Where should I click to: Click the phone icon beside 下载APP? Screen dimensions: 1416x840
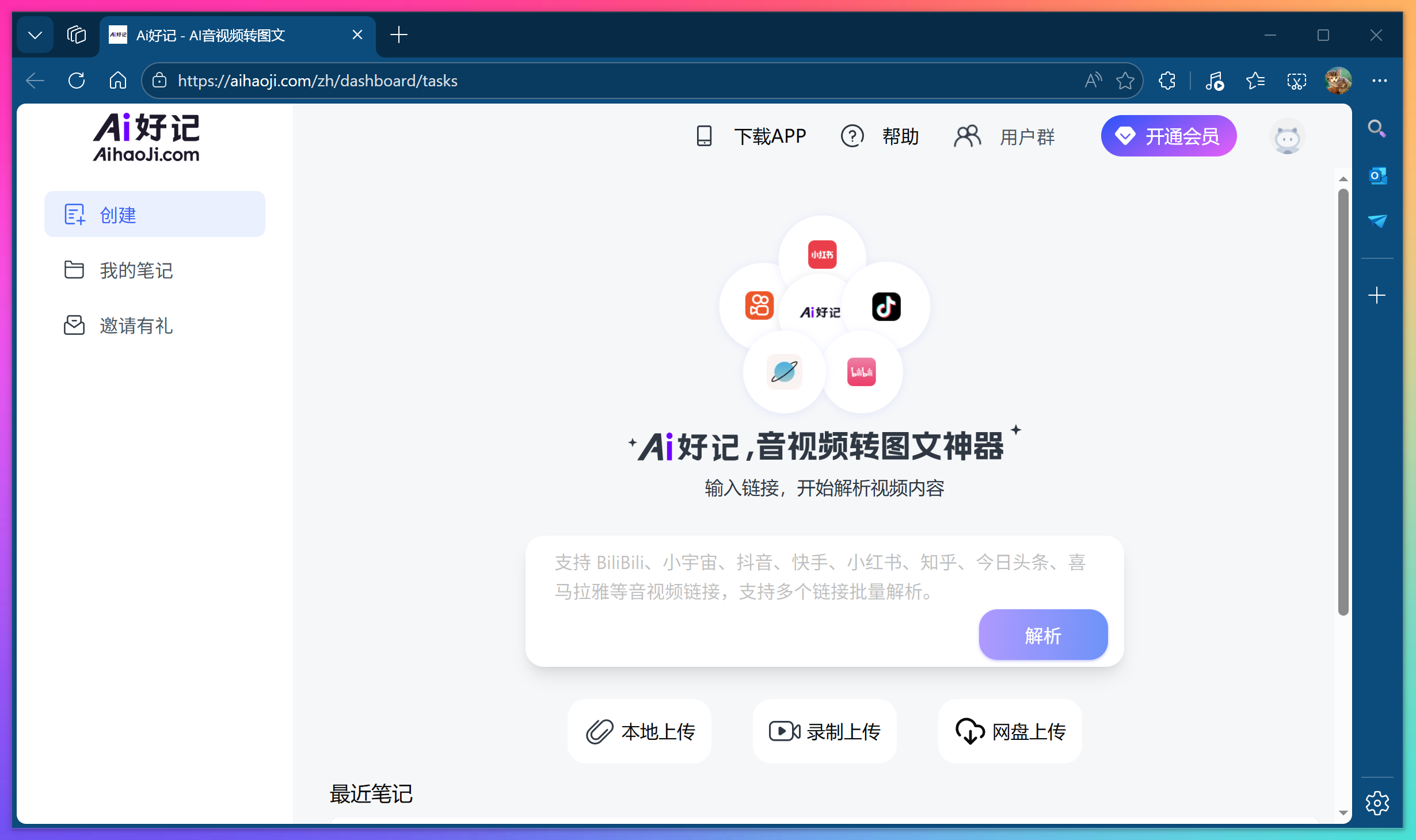(704, 136)
